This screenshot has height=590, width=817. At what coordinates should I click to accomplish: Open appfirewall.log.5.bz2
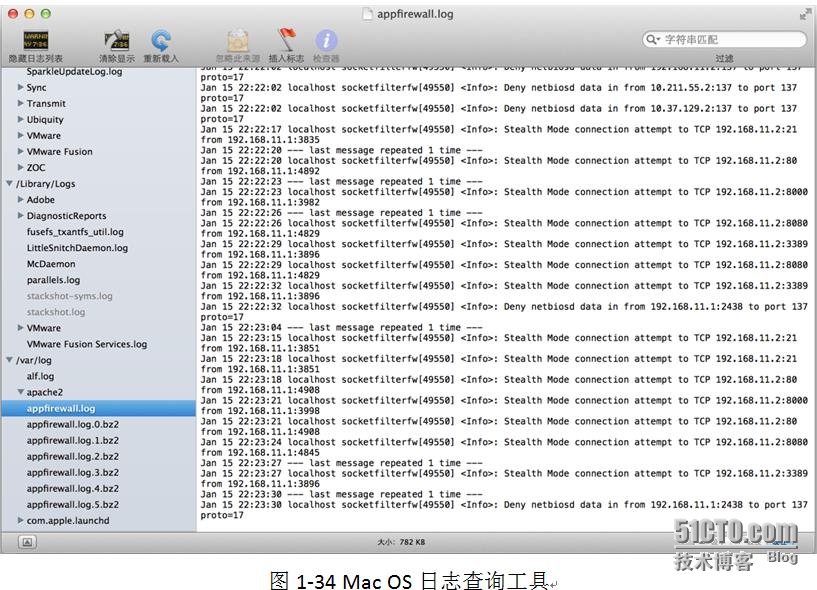(x=72, y=505)
